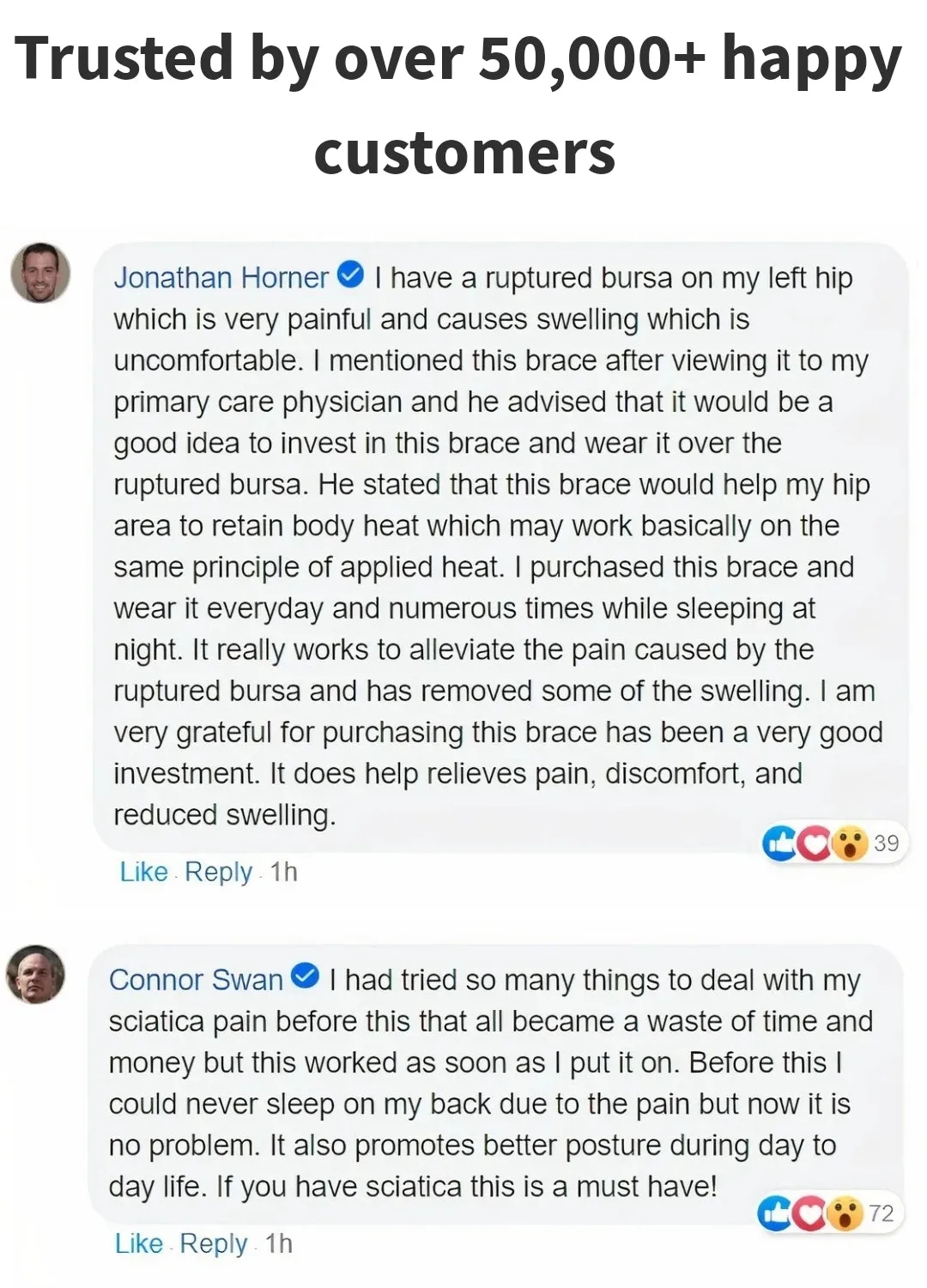Open Connor Swan's profile name link
927x1288 pixels.
(196, 980)
